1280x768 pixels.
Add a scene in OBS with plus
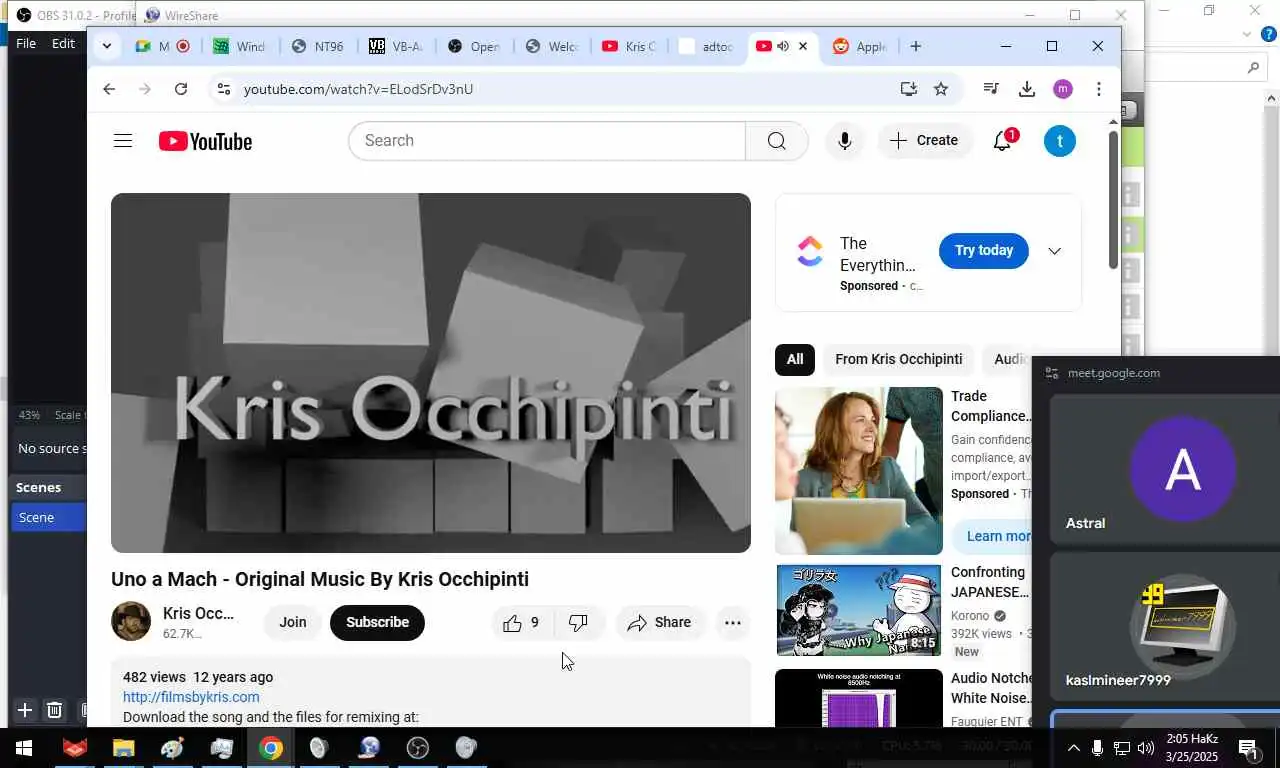tap(25, 710)
